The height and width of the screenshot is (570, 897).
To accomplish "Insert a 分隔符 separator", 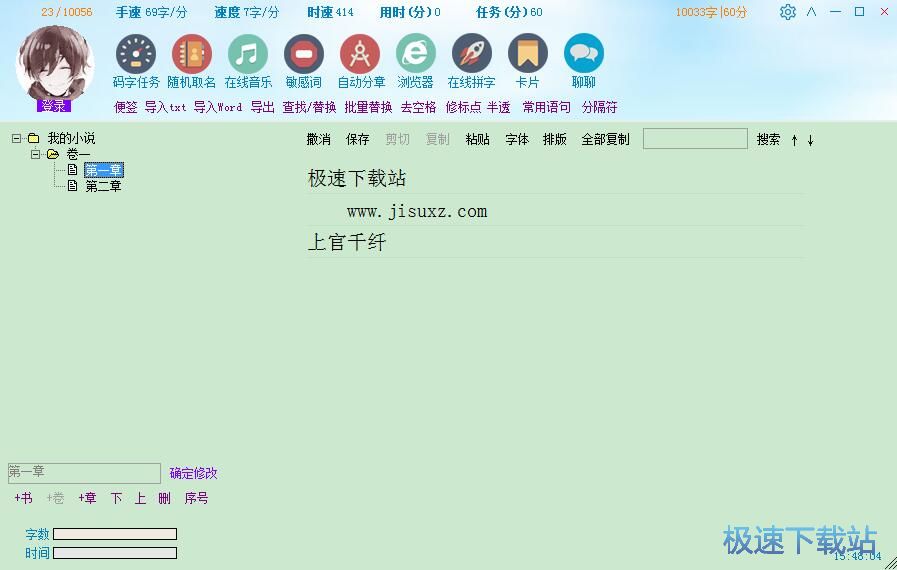I will [600, 107].
